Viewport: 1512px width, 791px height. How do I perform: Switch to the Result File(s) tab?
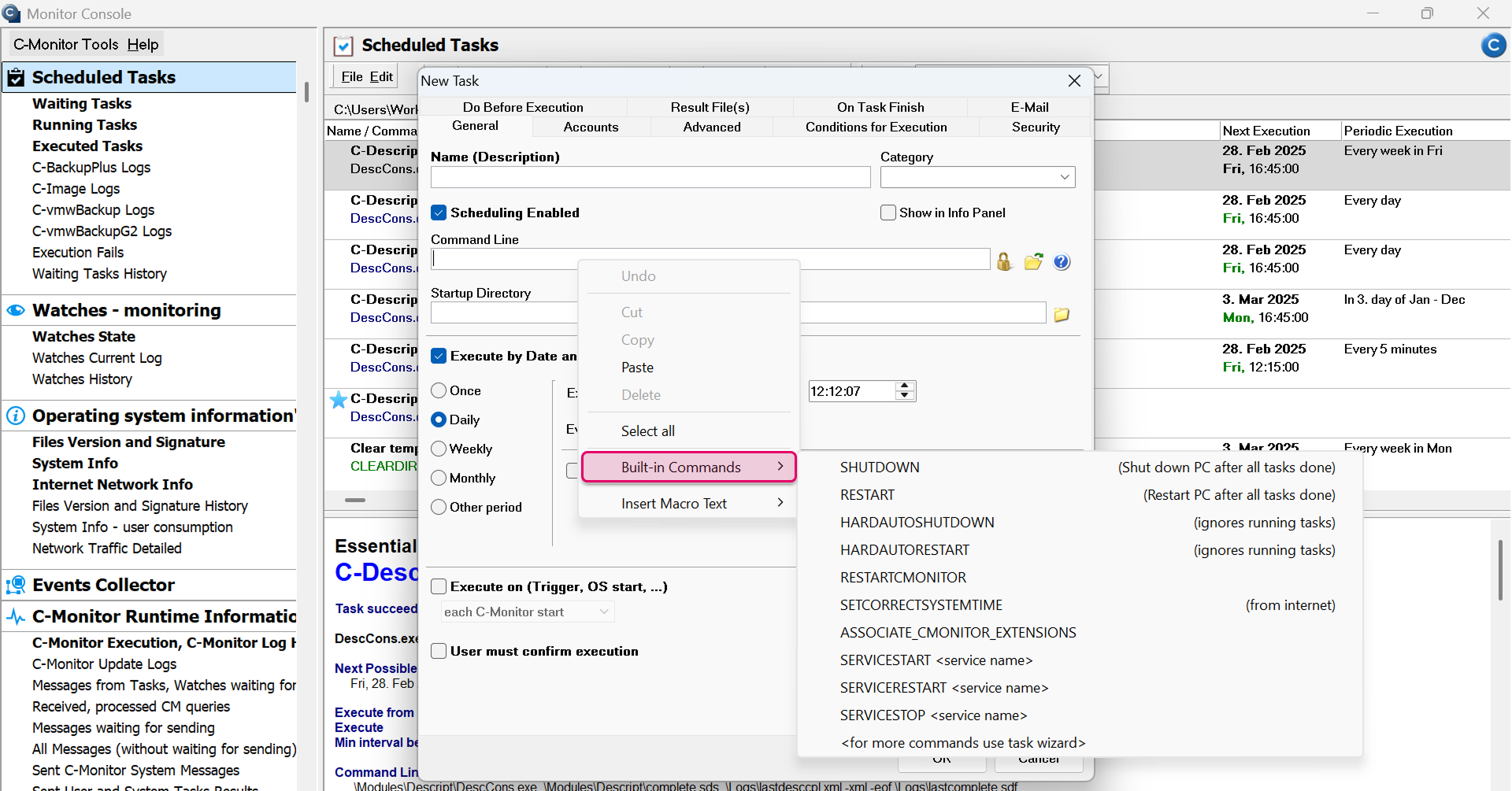(x=710, y=107)
